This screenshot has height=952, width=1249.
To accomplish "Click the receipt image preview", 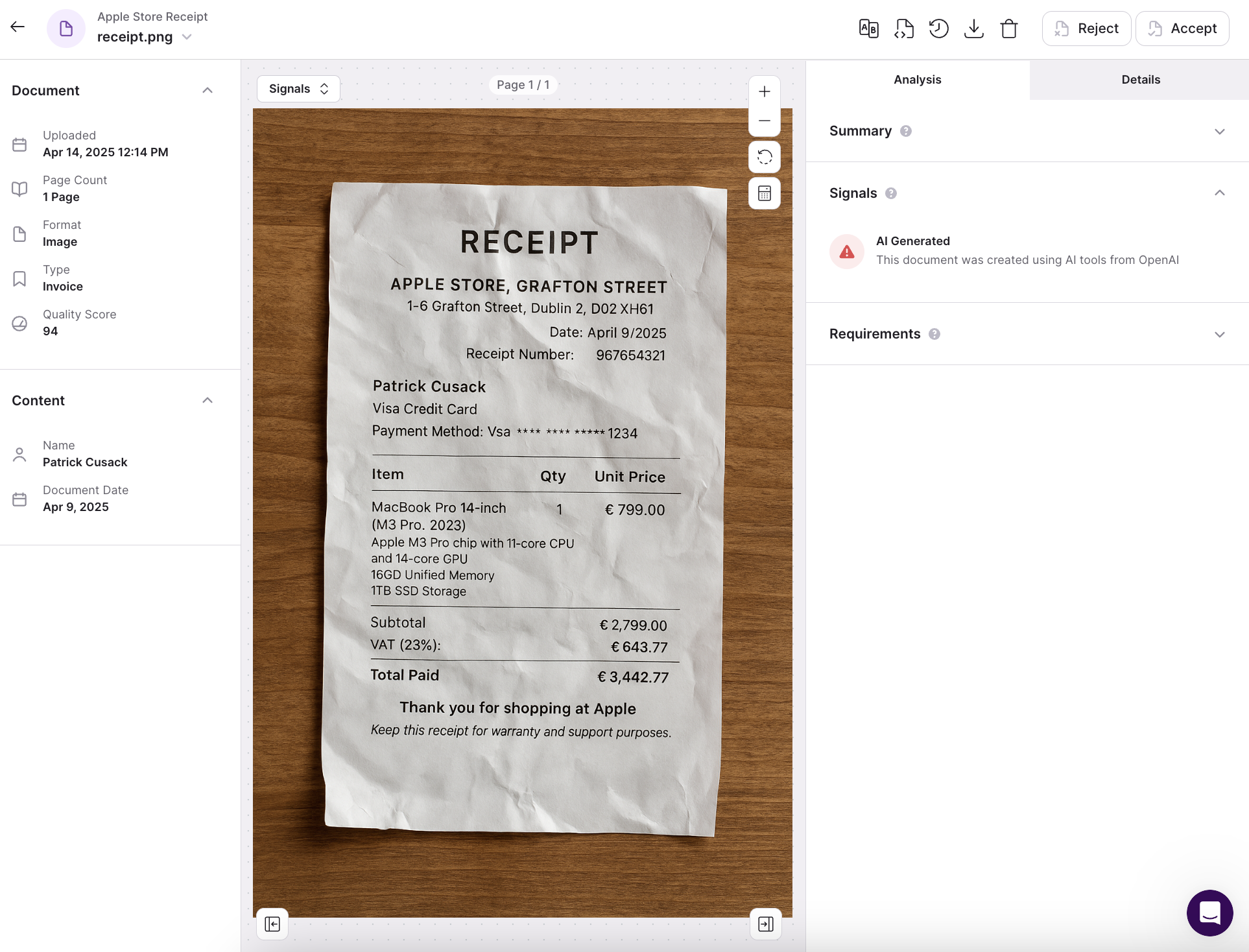I will tap(523, 512).
